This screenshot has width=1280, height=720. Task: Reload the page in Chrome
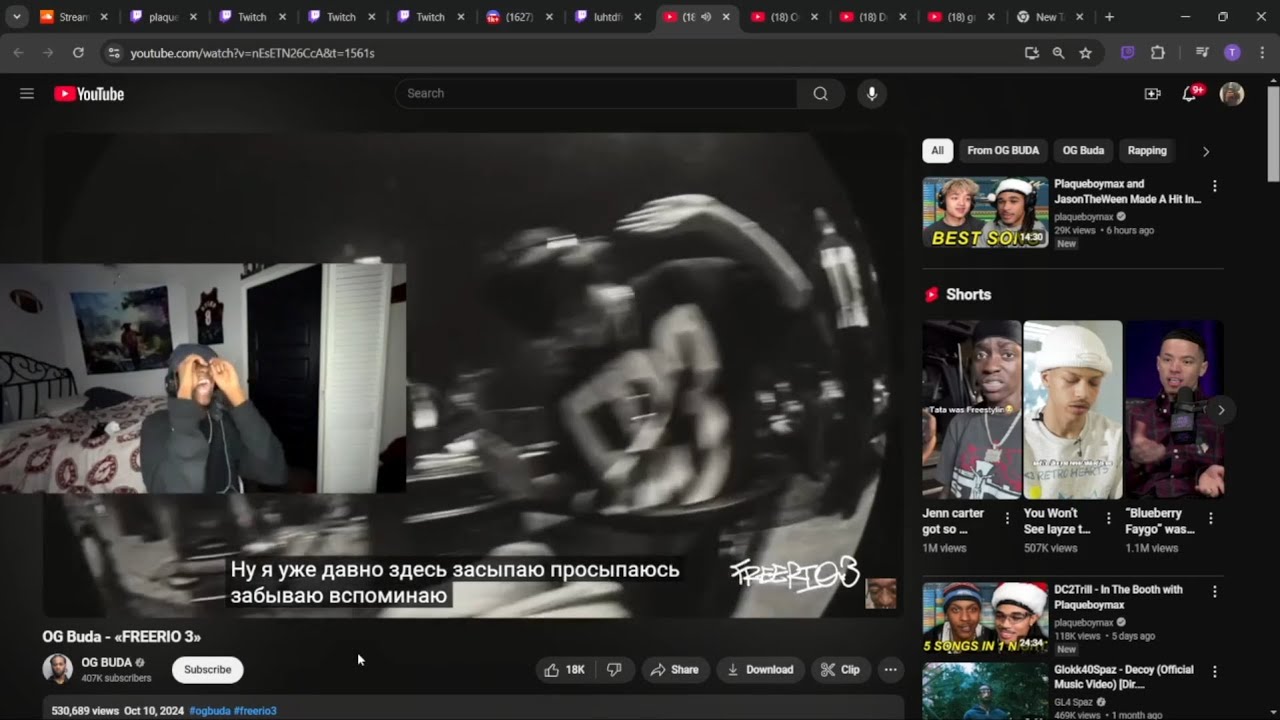tap(78, 53)
